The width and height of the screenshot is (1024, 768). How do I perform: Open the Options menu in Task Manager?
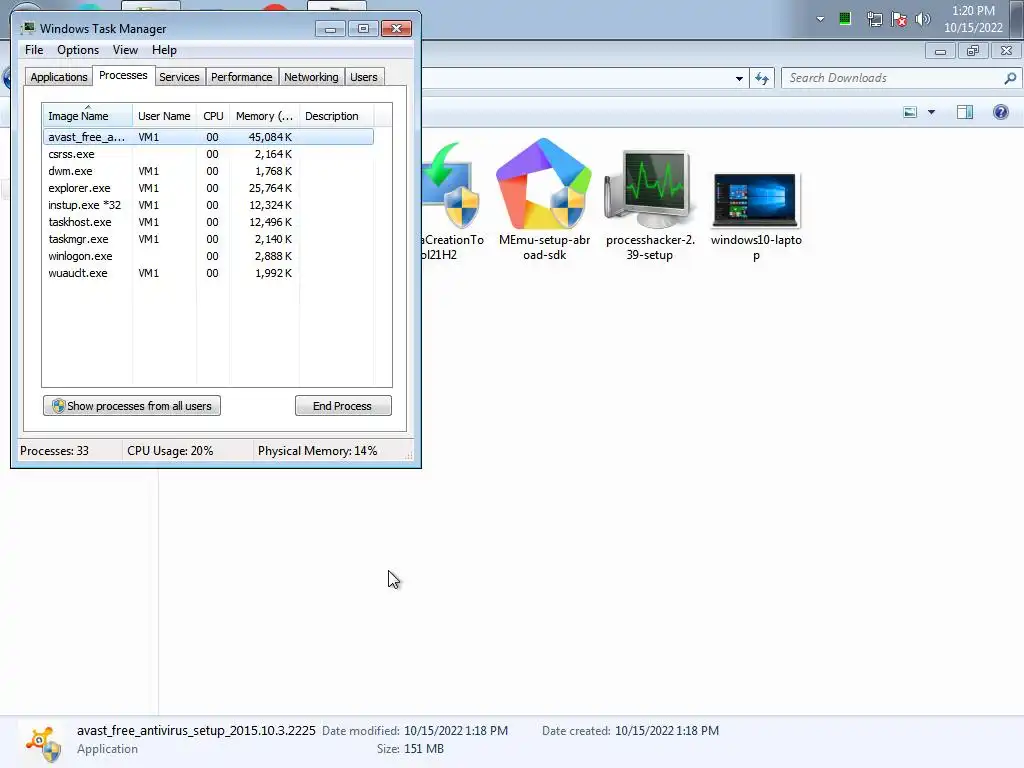click(78, 50)
